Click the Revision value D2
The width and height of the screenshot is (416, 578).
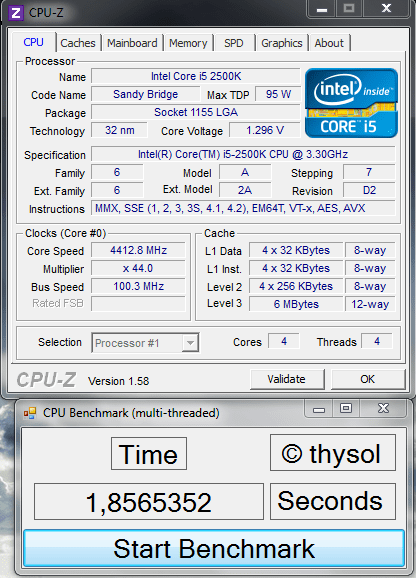click(x=369, y=190)
